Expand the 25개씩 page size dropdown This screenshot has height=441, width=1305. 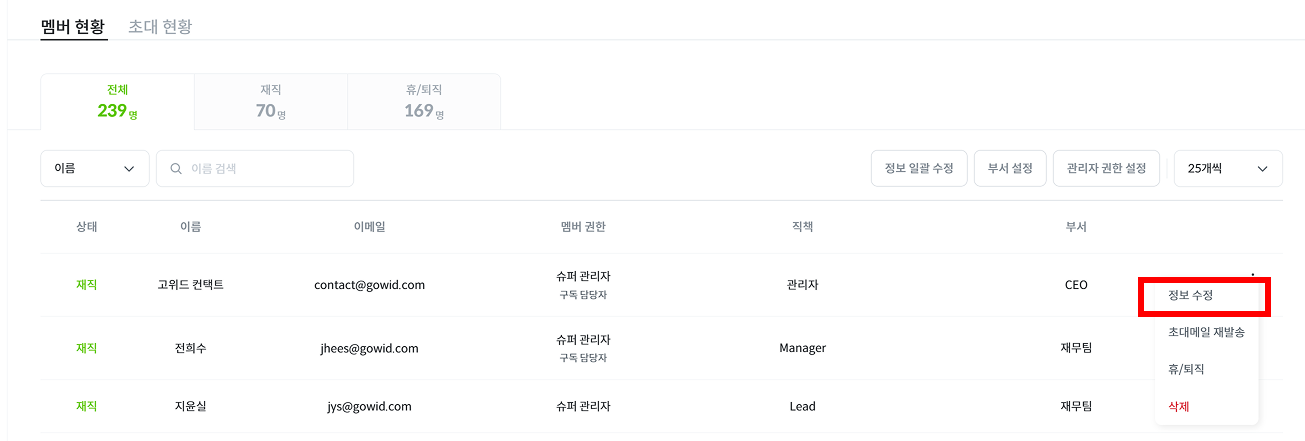click(x=1228, y=169)
